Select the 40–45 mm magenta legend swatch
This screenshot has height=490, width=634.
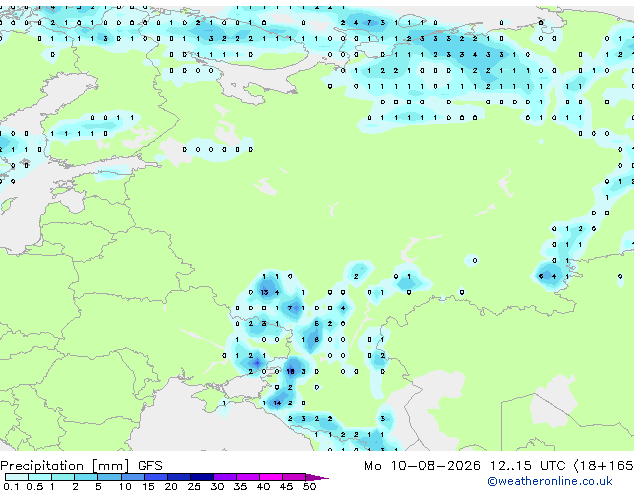pos(271,477)
